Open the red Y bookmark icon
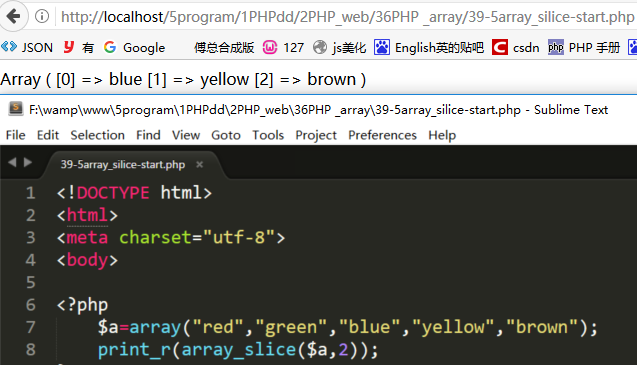Image resolution: width=637 pixels, height=365 pixels. (x=69, y=47)
